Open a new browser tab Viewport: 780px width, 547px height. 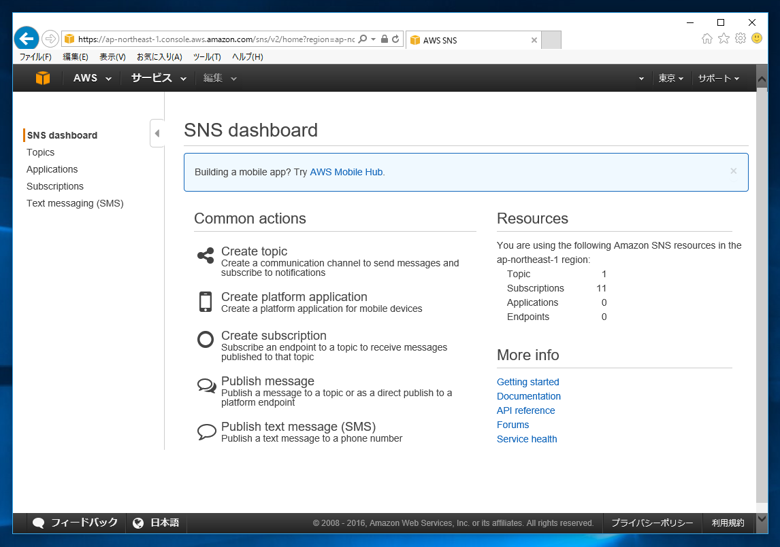click(x=551, y=40)
